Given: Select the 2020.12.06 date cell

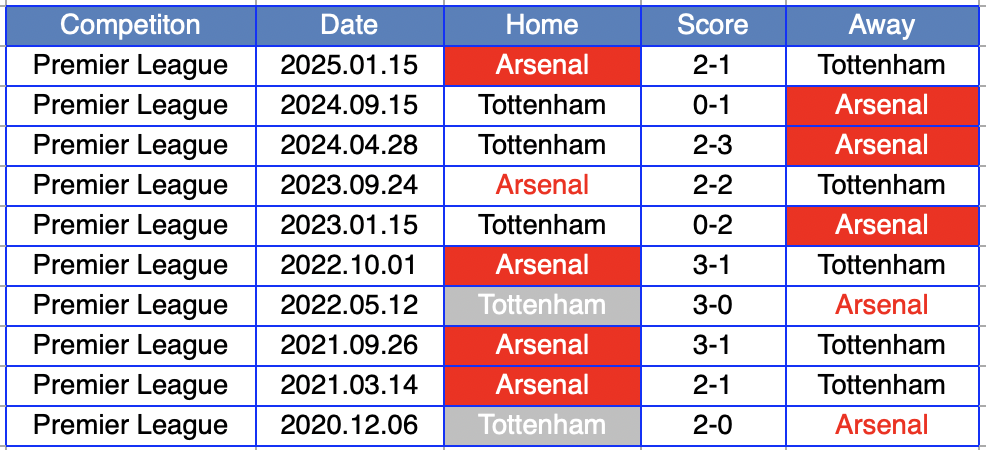Looking at the screenshot, I should (x=349, y=425).
